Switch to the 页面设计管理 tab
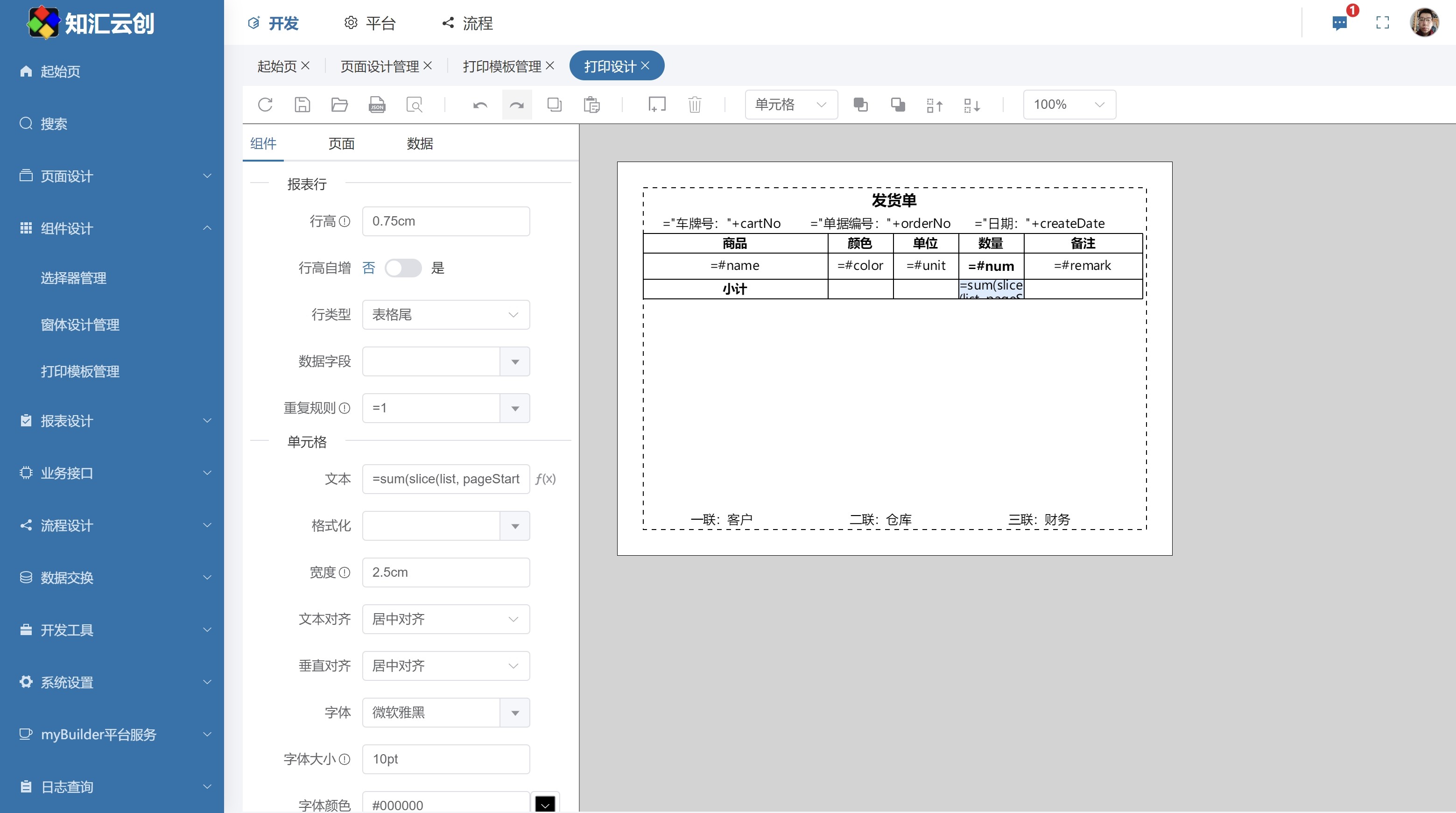This screenshot has height=813, width=1456. [379, 66]
